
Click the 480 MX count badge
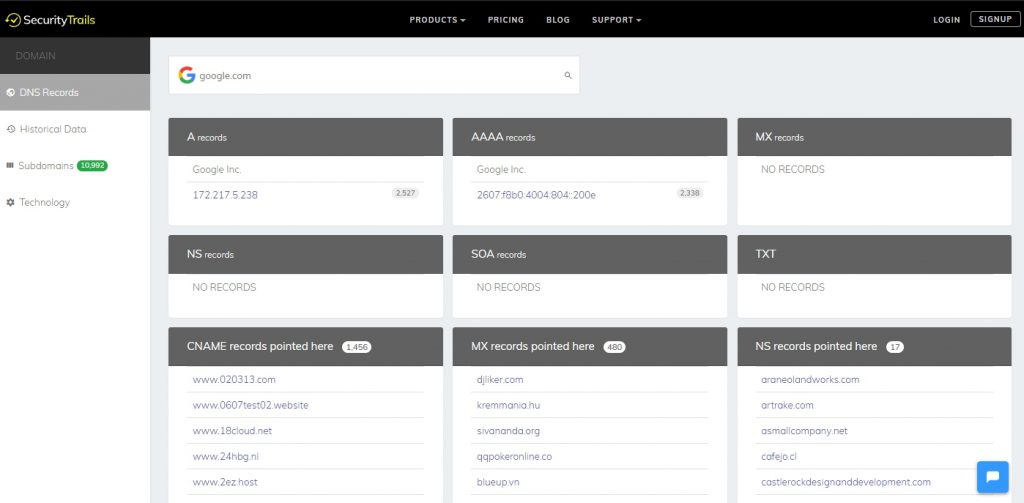point(615,347)
